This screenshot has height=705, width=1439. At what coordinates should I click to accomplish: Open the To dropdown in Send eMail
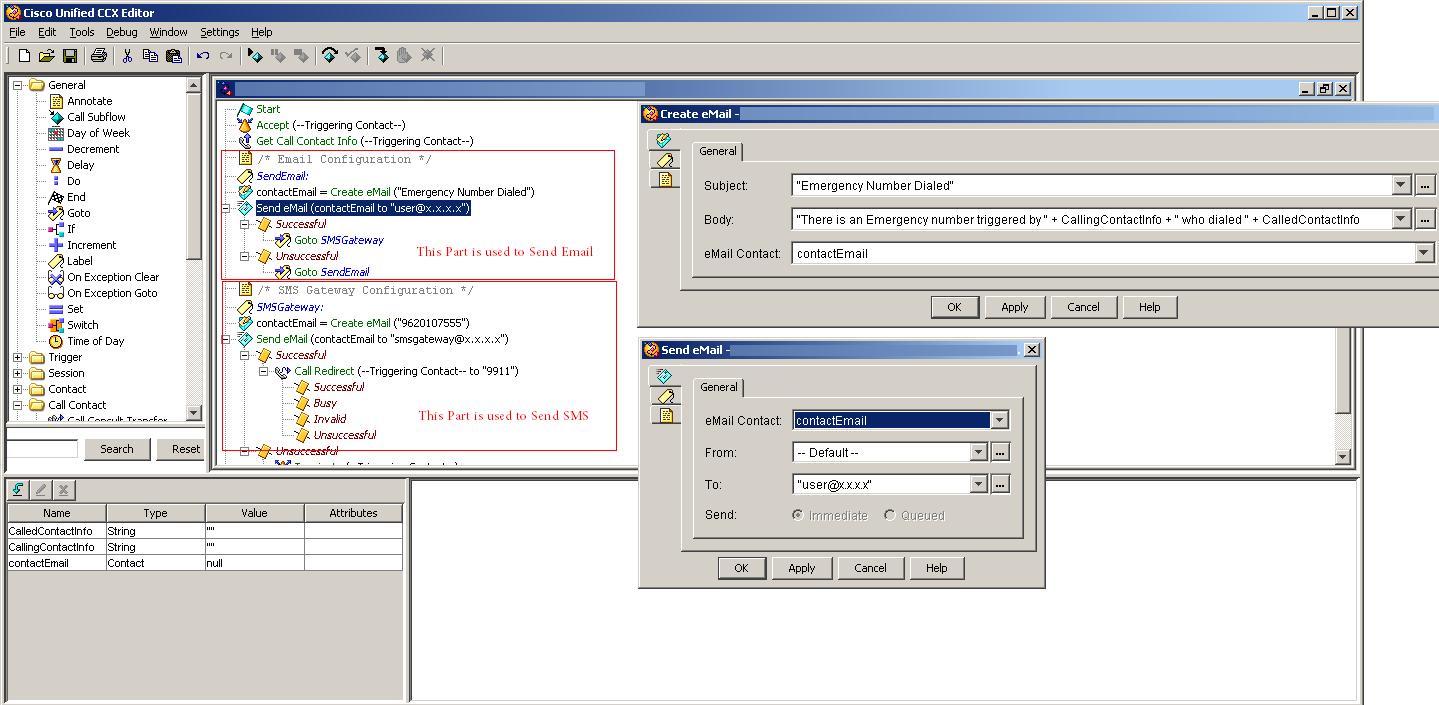click(x=980, y=485)
